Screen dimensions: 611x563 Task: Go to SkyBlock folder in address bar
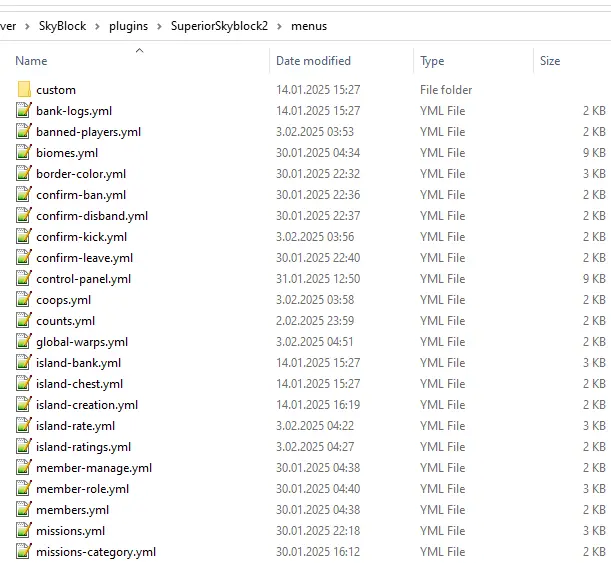pyautogui.click(x=62, y=26)
